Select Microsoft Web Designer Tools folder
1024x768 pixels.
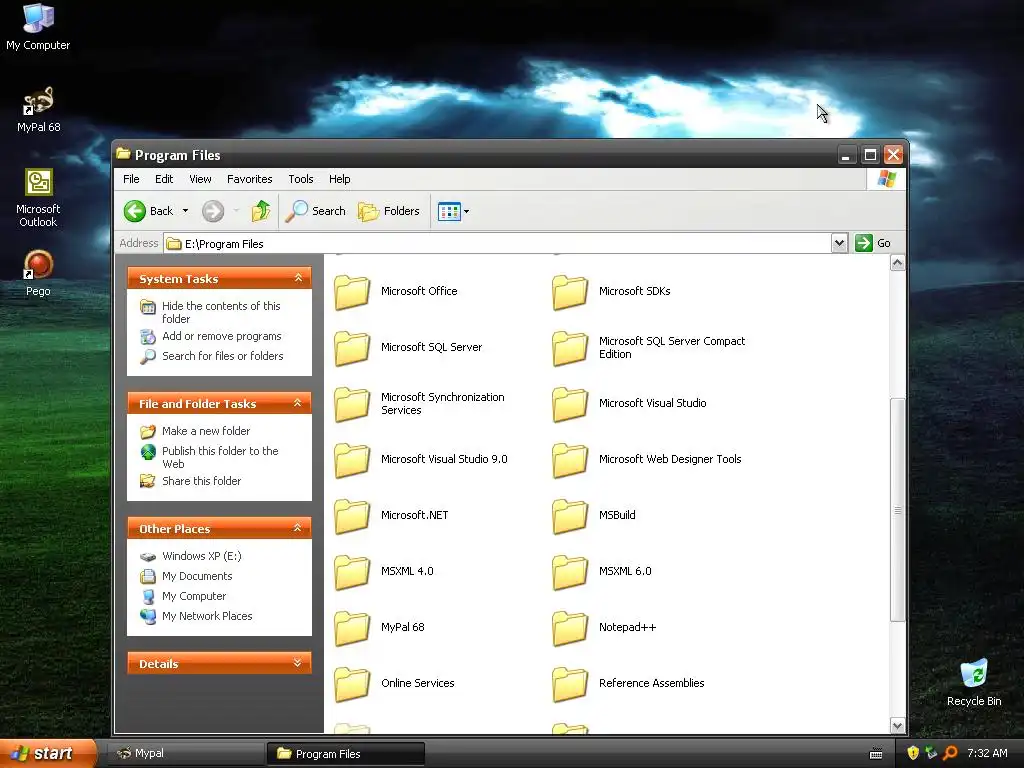569,460
